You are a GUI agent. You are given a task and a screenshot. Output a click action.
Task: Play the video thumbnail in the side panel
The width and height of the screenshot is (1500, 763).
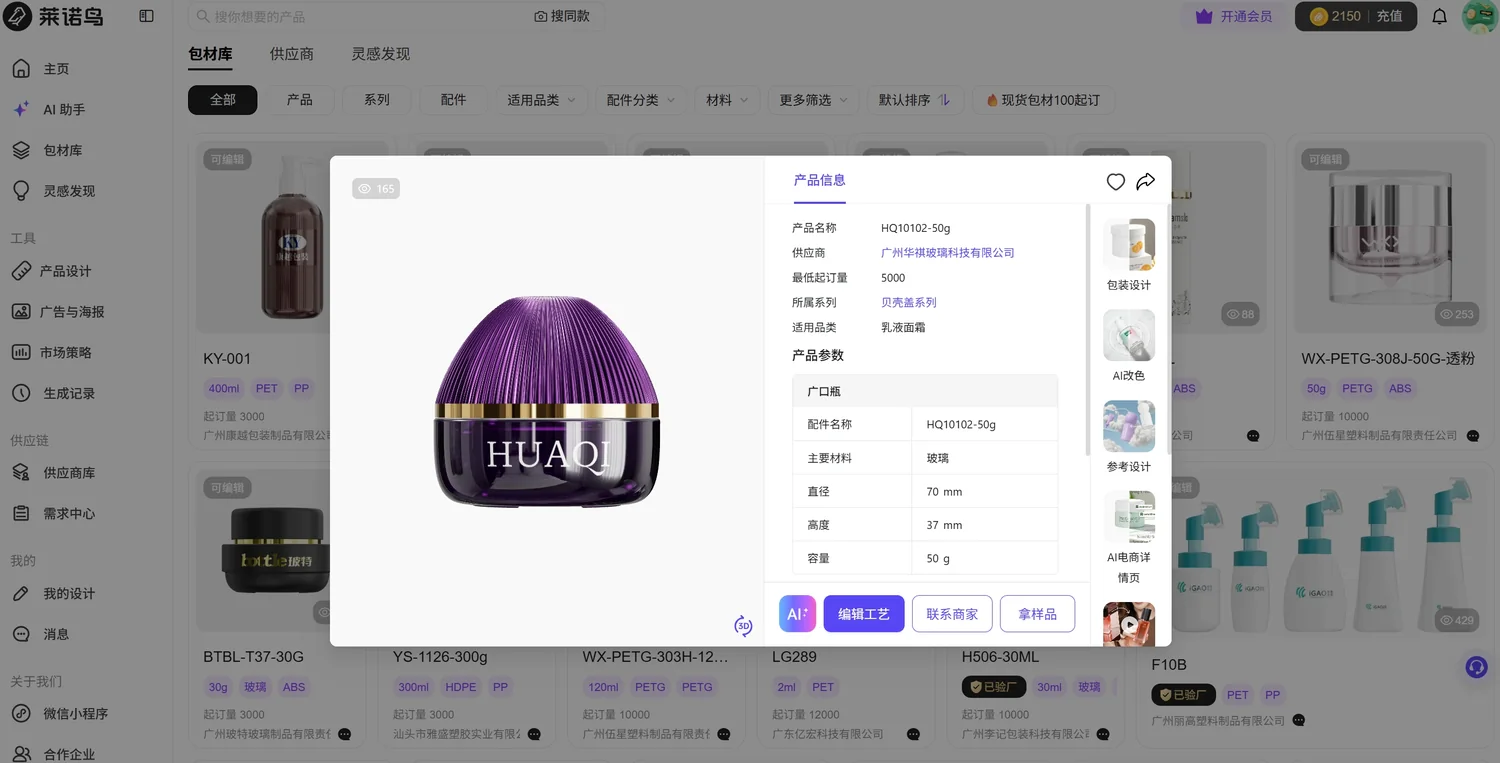[1129, 625]
